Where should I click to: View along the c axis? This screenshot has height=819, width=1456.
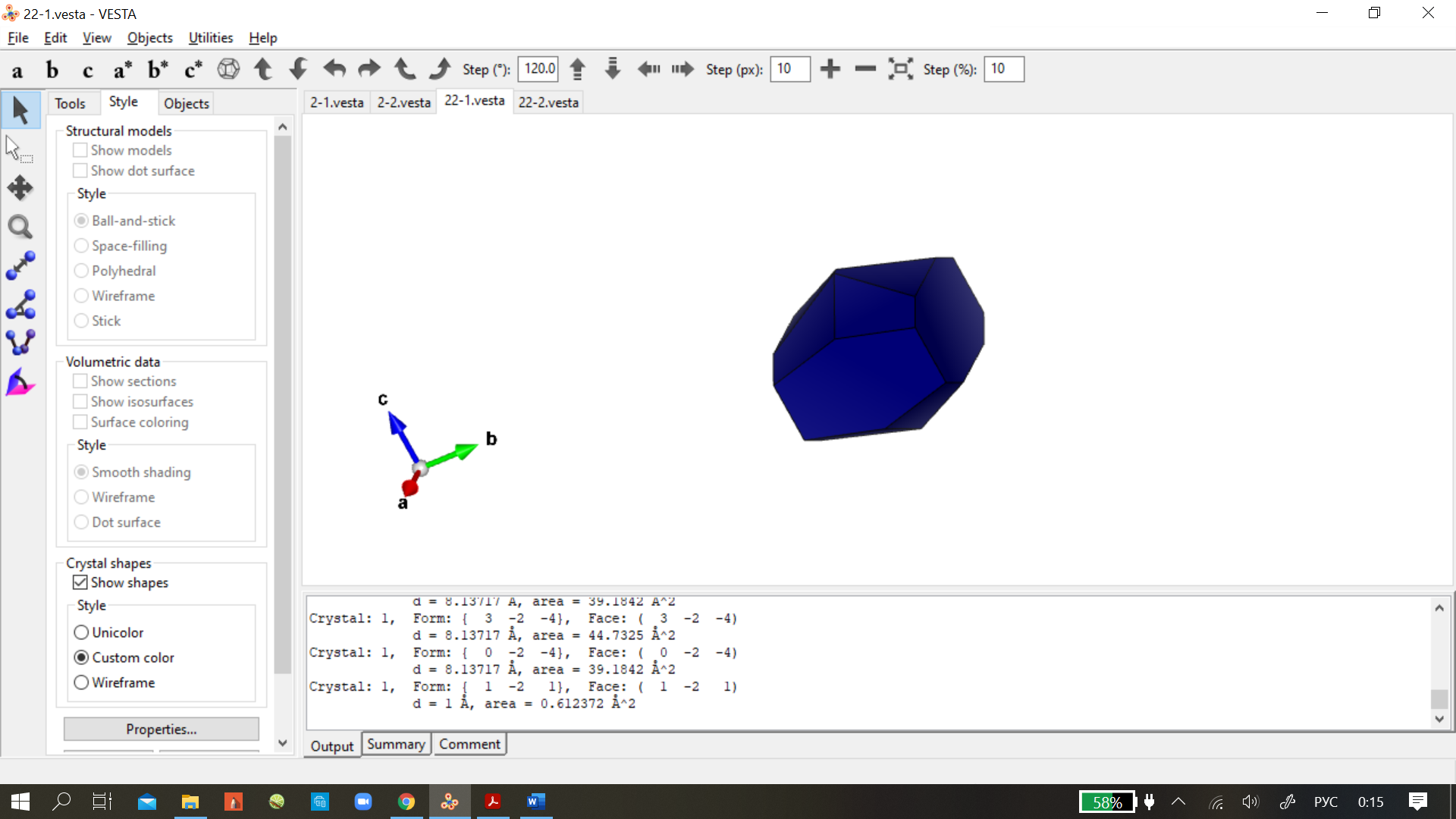click(87, 70)
